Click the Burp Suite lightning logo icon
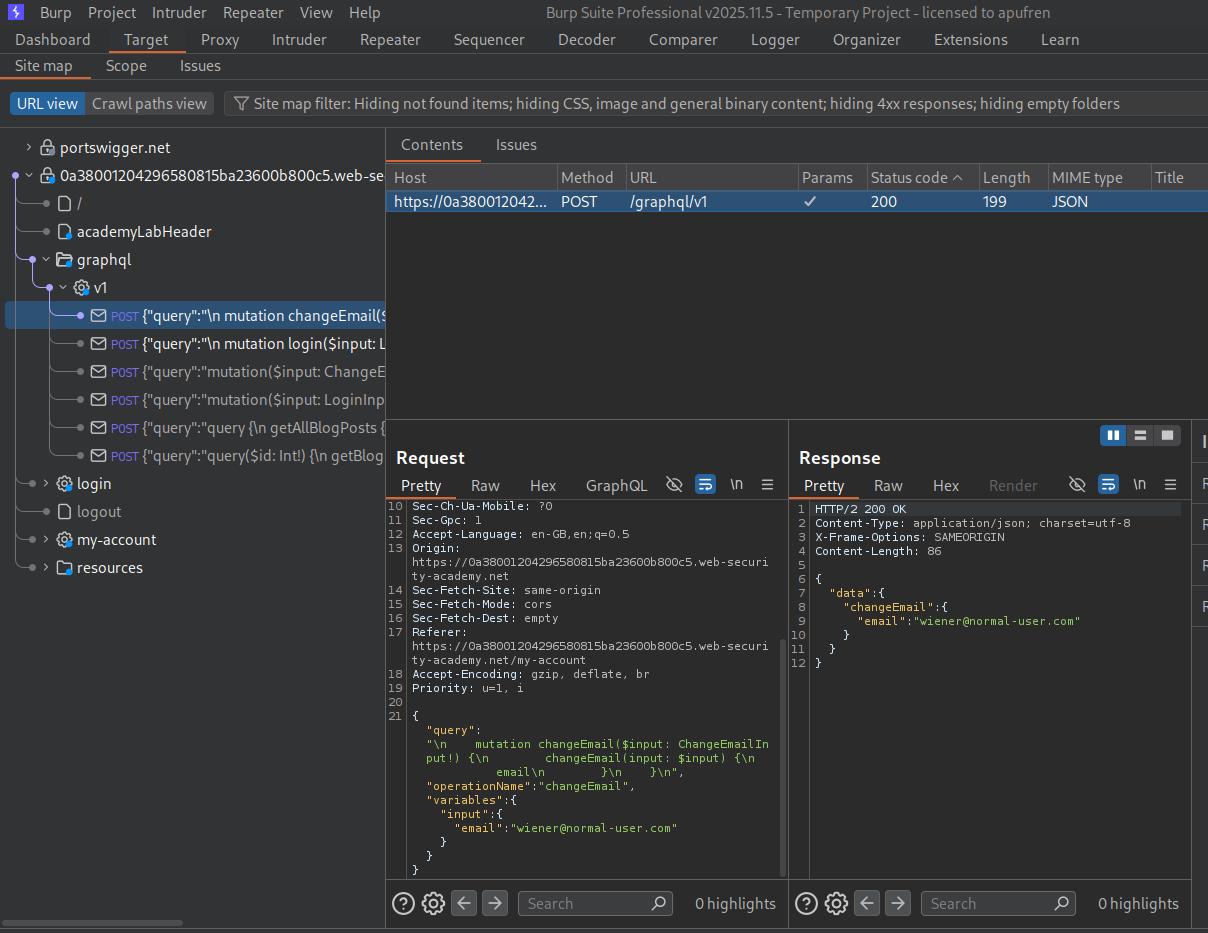1208x933 pixels. click(16, 13)
